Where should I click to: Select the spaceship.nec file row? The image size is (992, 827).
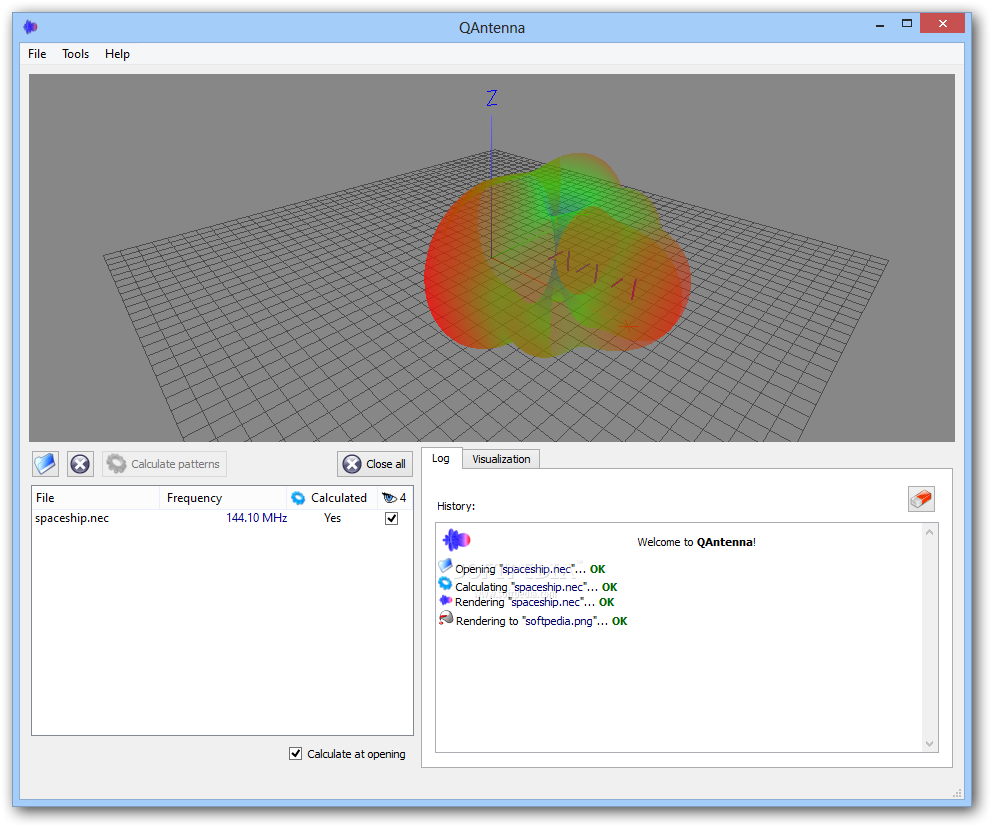tap(222, 518)
